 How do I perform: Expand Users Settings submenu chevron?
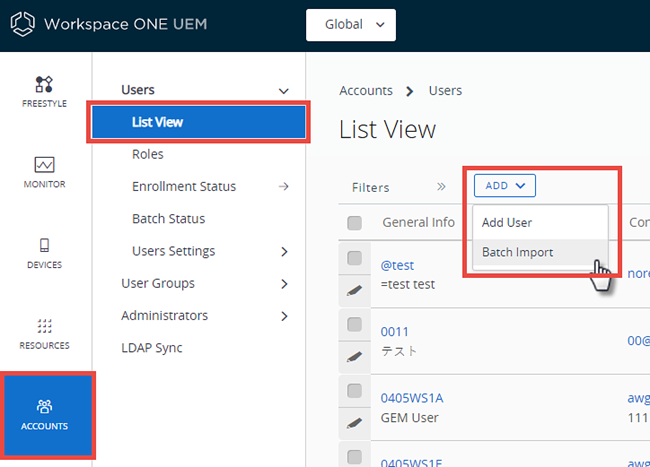pos(284,252)
